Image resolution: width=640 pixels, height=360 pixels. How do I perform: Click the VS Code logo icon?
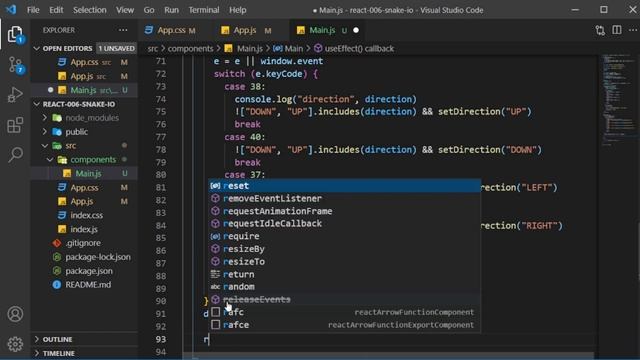click(x=11, y=9)
